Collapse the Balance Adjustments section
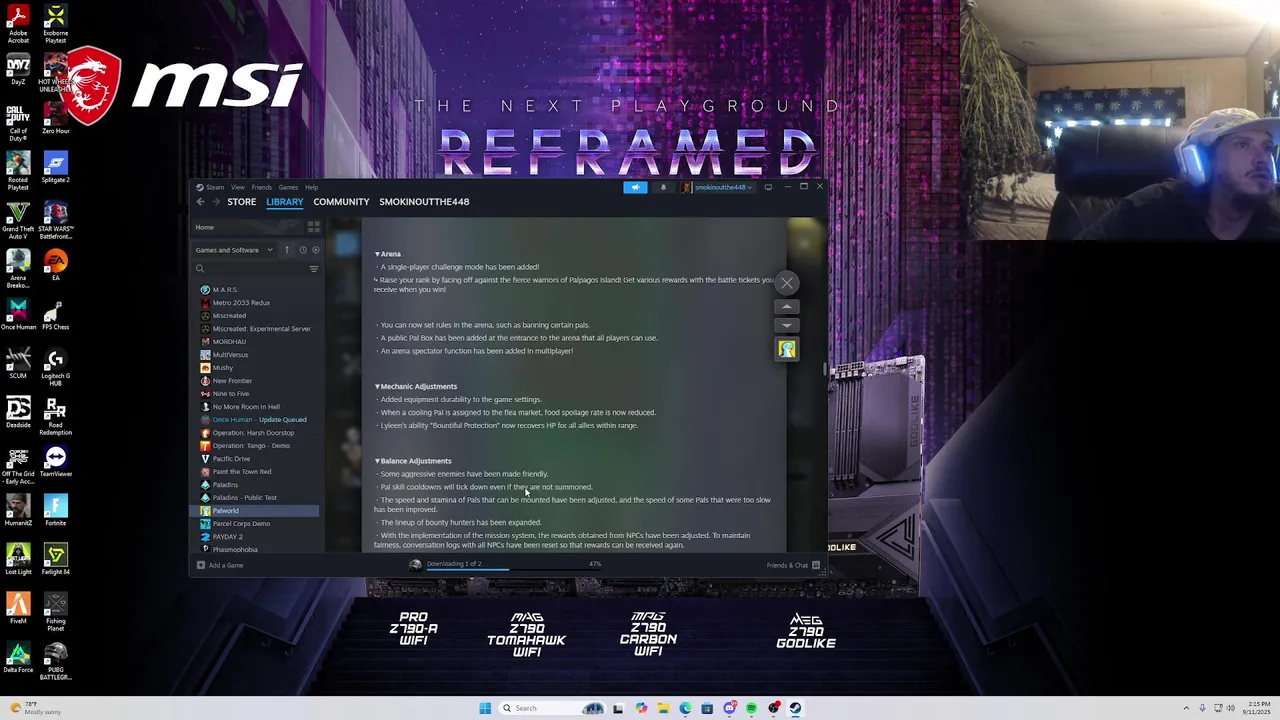The image size is (1280, 720). 377,461
